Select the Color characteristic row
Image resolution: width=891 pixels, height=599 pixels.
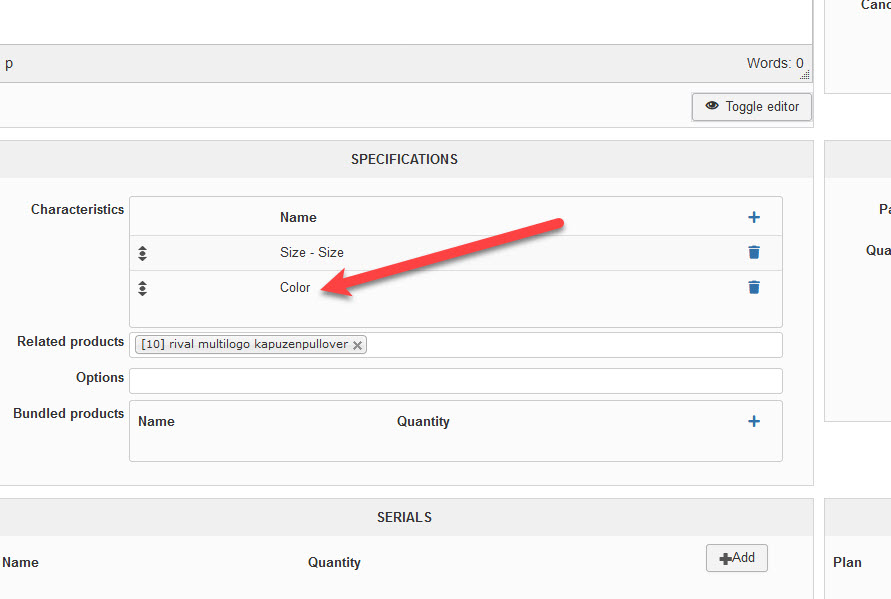click(x=295, y=288)
